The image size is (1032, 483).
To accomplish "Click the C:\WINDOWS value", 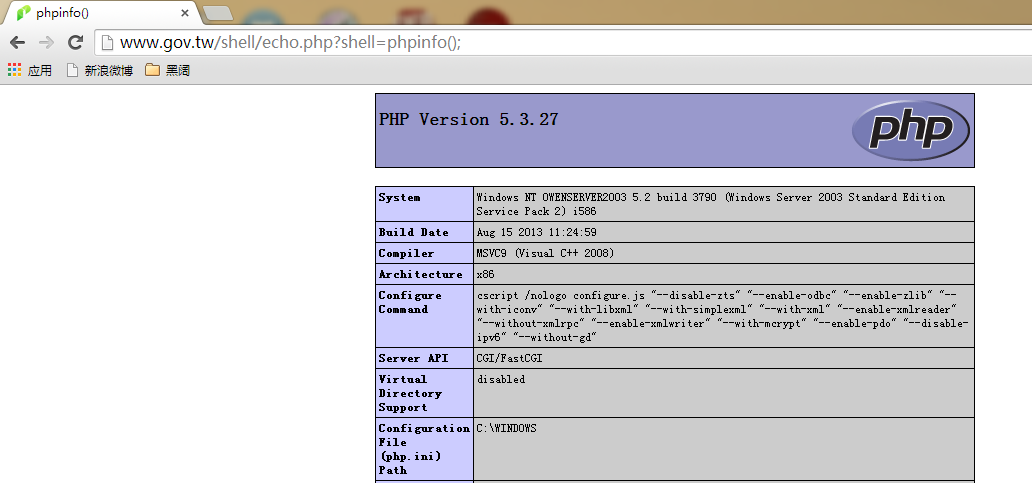I will (506, 428).
